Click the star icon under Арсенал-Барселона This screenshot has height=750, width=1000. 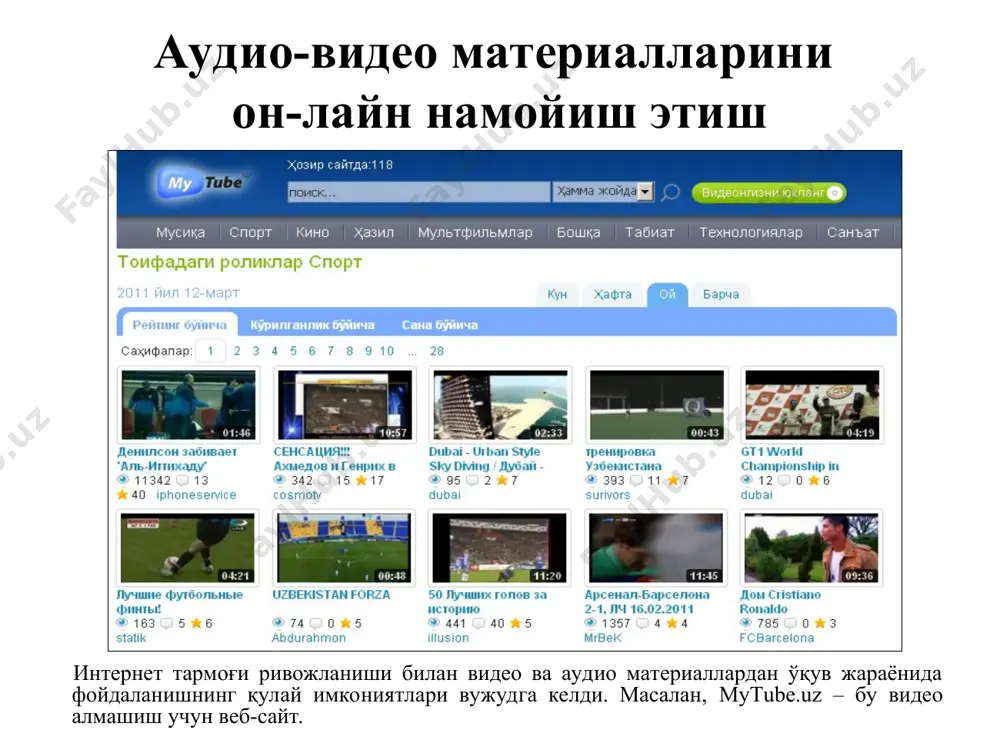pos(672,623)
